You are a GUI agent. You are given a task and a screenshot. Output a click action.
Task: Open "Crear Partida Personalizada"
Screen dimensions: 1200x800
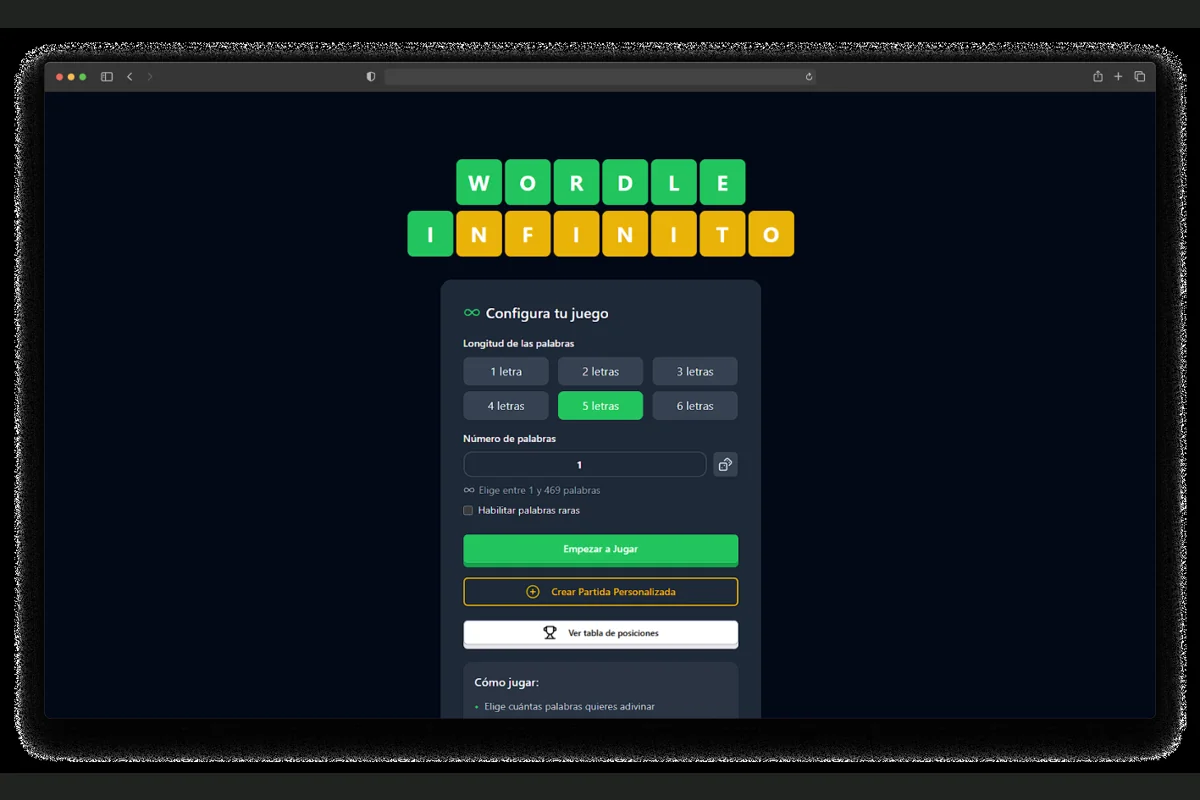pos(601,592)
